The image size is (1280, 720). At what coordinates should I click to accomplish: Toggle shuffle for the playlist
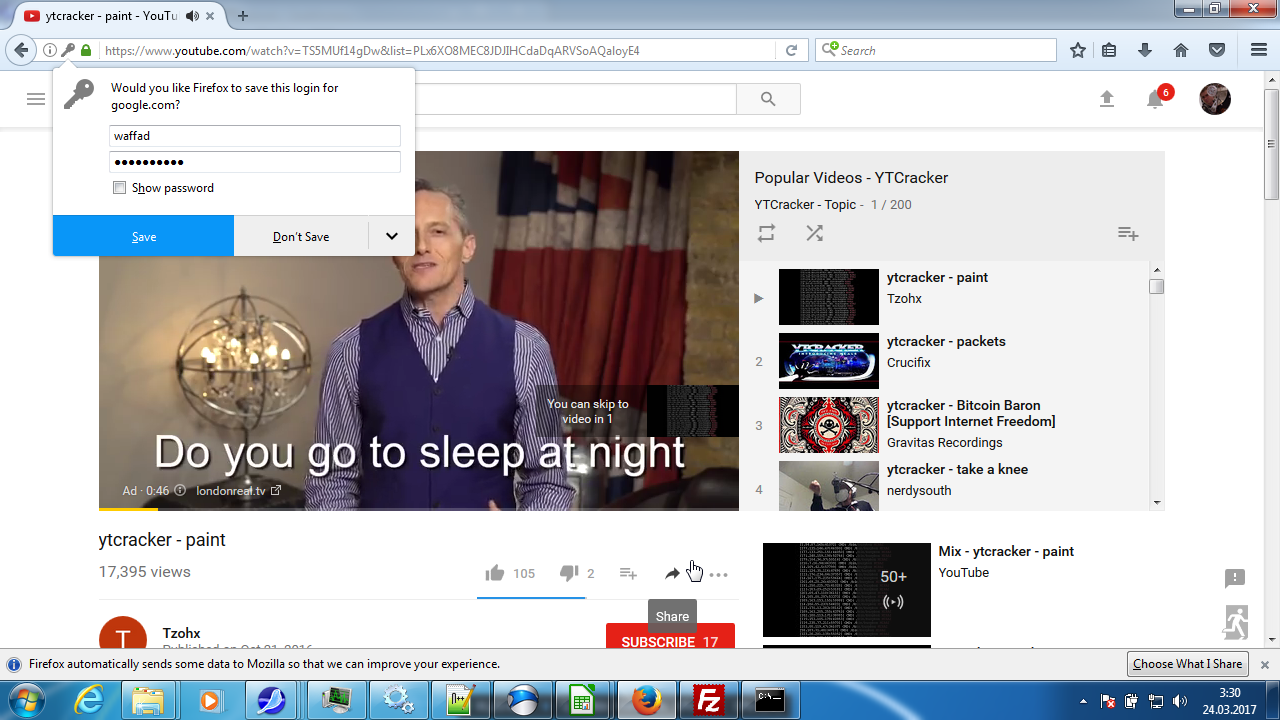click(x=815, y=233)
